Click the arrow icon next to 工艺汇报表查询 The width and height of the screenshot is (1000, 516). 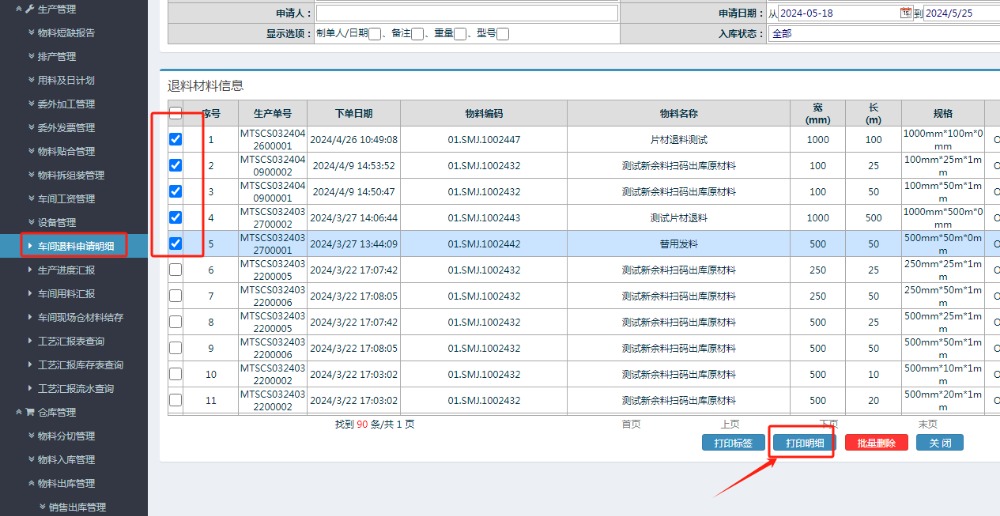30,341
